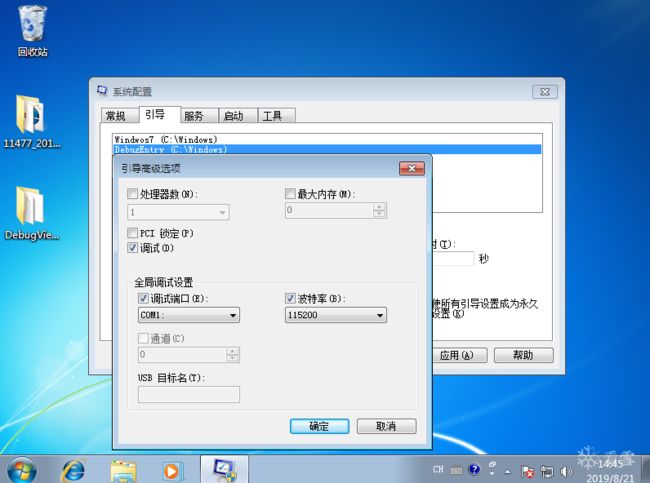The image size is (650, 483).
Task: Click the channel value spinner arrows
Action: click(x=233, y=354)
